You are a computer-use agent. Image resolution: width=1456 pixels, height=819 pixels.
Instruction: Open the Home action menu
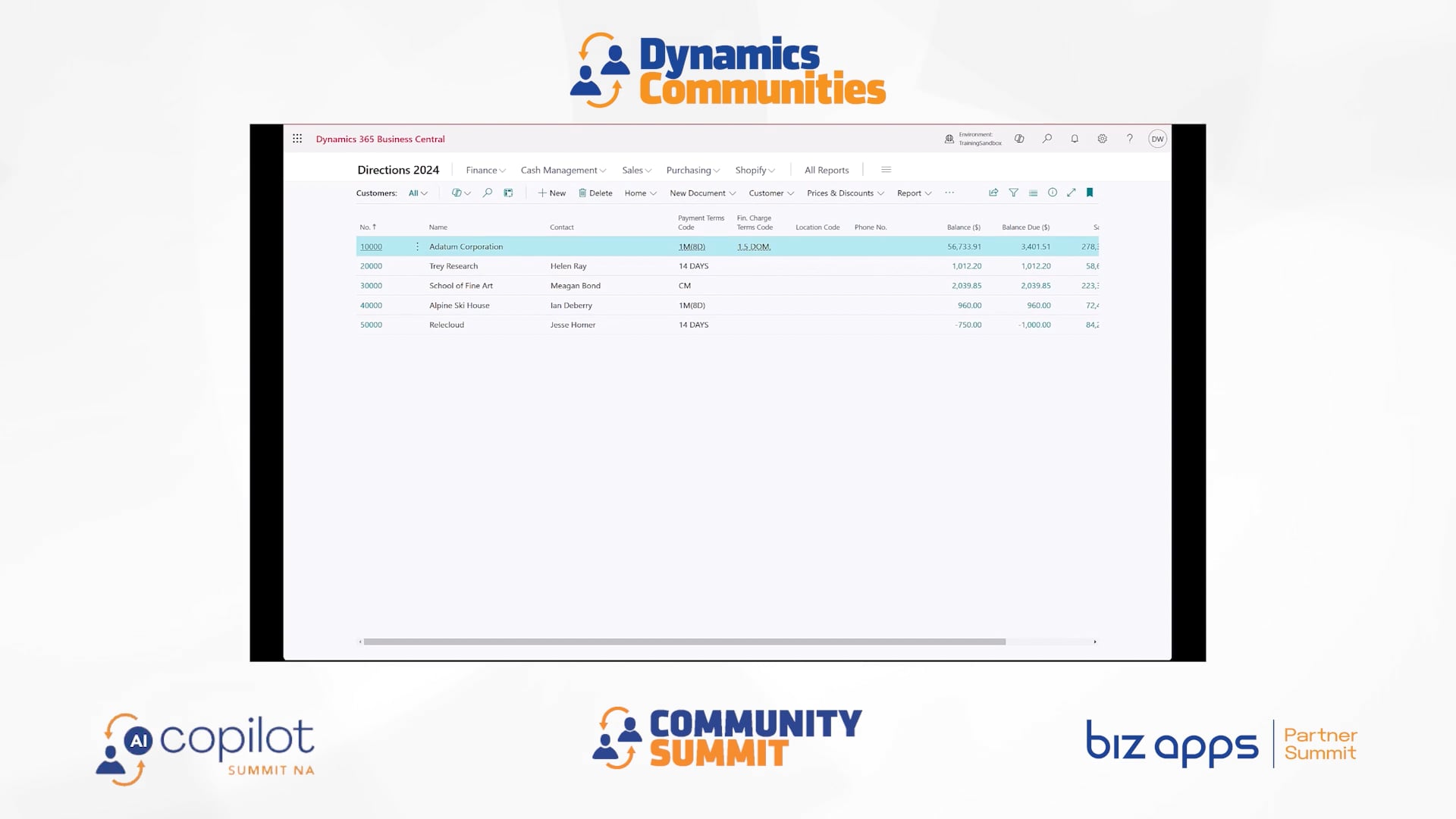[641, 193]
